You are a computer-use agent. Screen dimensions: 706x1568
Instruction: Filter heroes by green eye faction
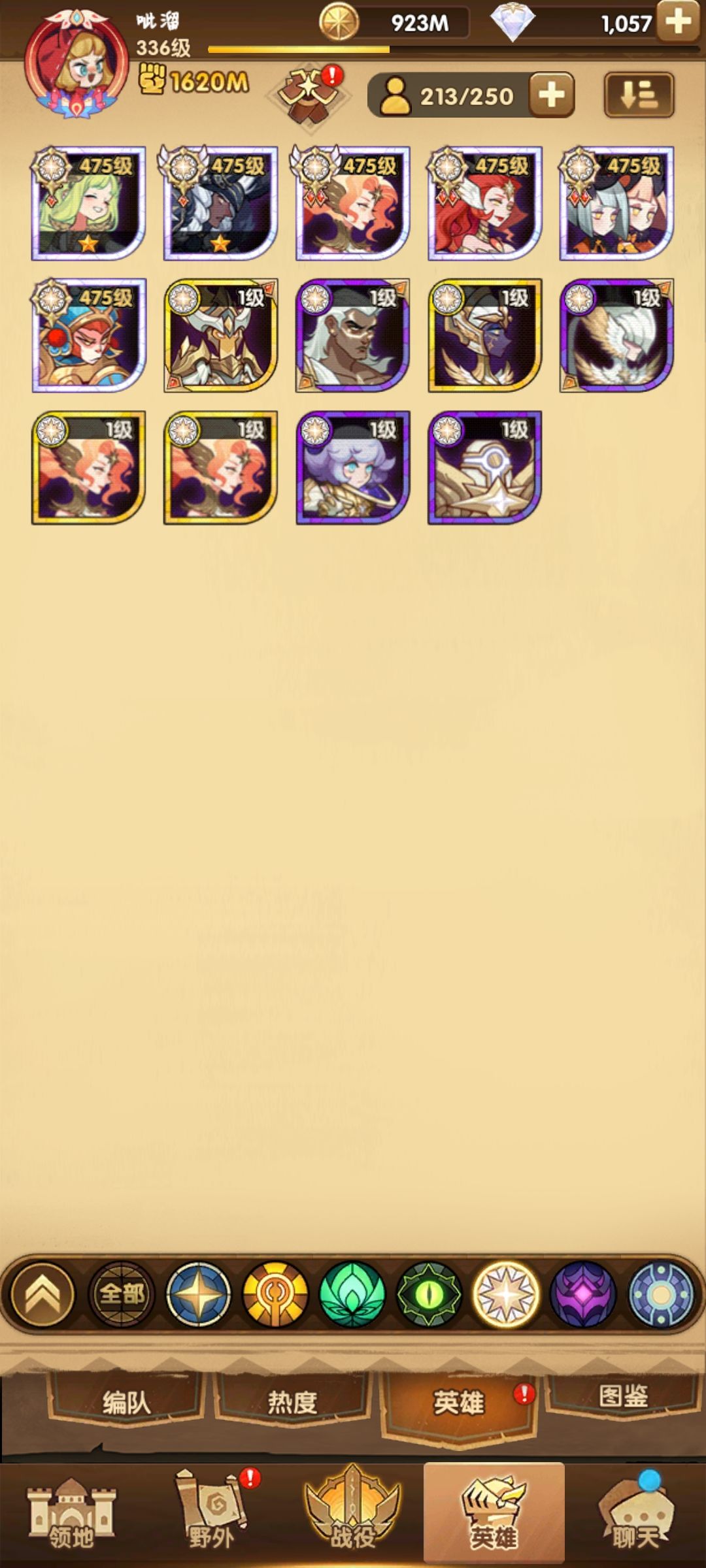[x=429, y=1294]
